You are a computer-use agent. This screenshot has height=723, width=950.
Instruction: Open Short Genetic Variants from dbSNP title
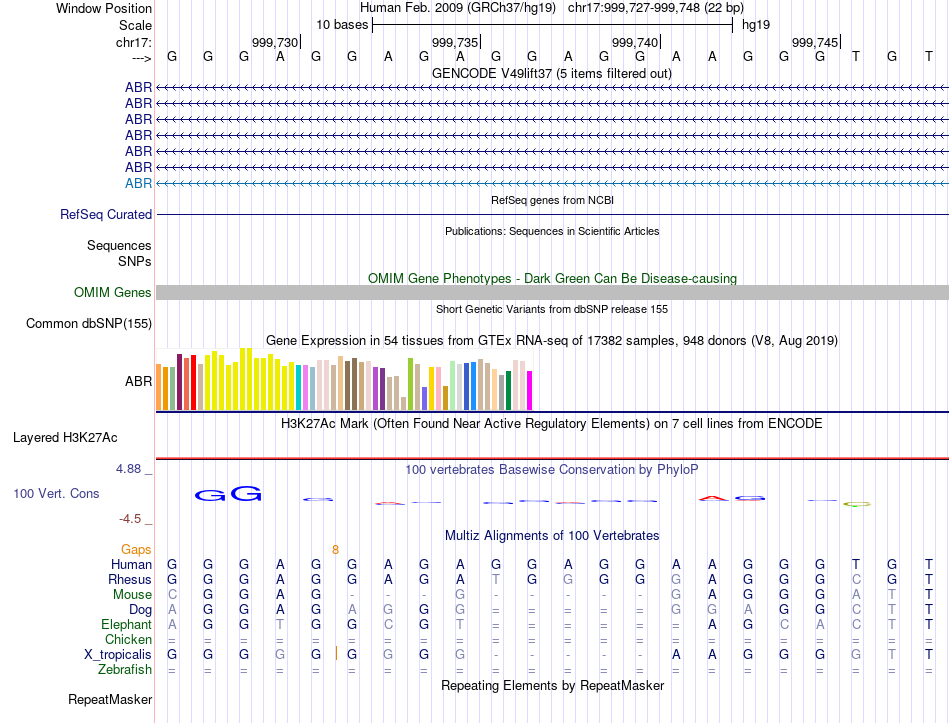coord(552,309)
